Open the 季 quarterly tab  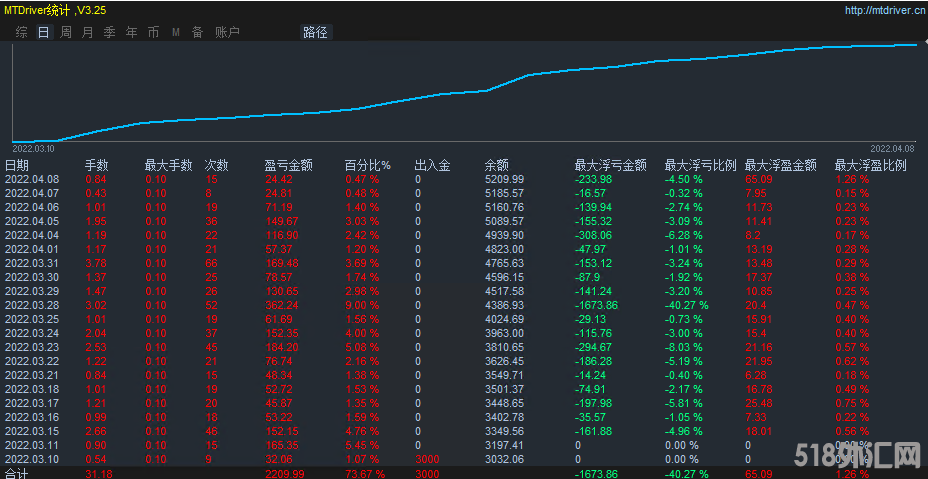109,32
